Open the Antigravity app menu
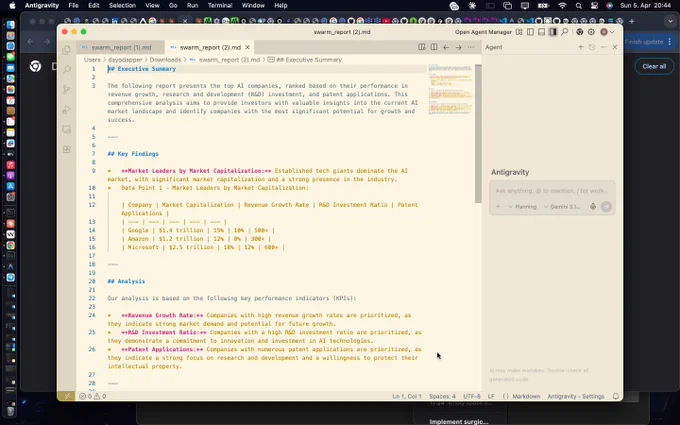Screen dimensions: 680x425 point(42,6)
